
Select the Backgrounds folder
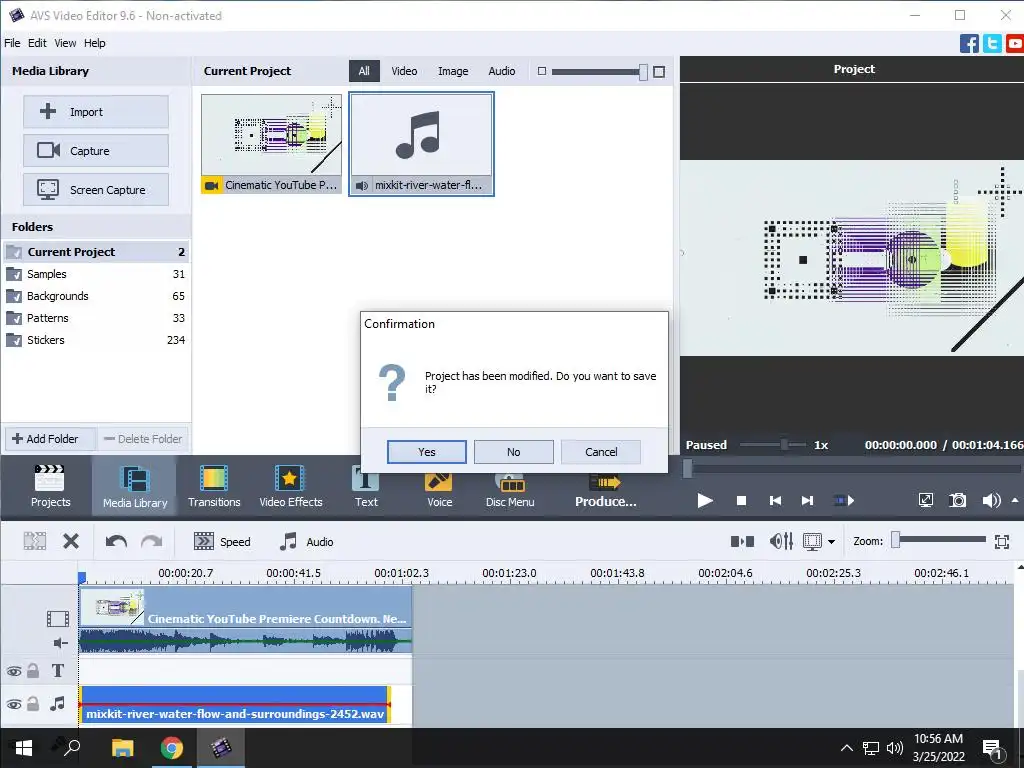[x=96, y=296]
